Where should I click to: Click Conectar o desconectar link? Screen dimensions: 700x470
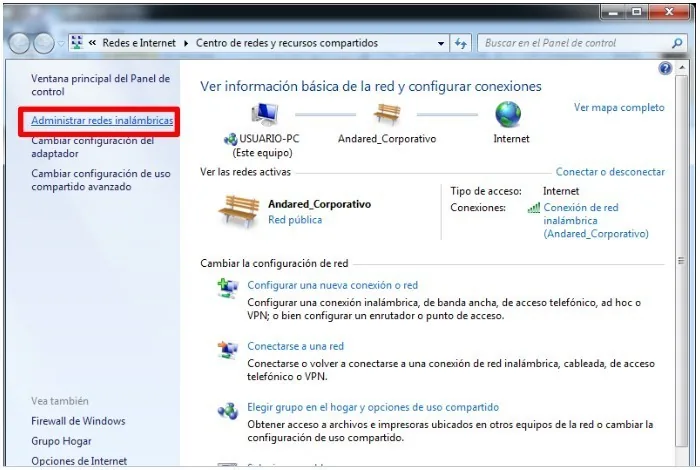pyautogui.click(x=610, y=172)
